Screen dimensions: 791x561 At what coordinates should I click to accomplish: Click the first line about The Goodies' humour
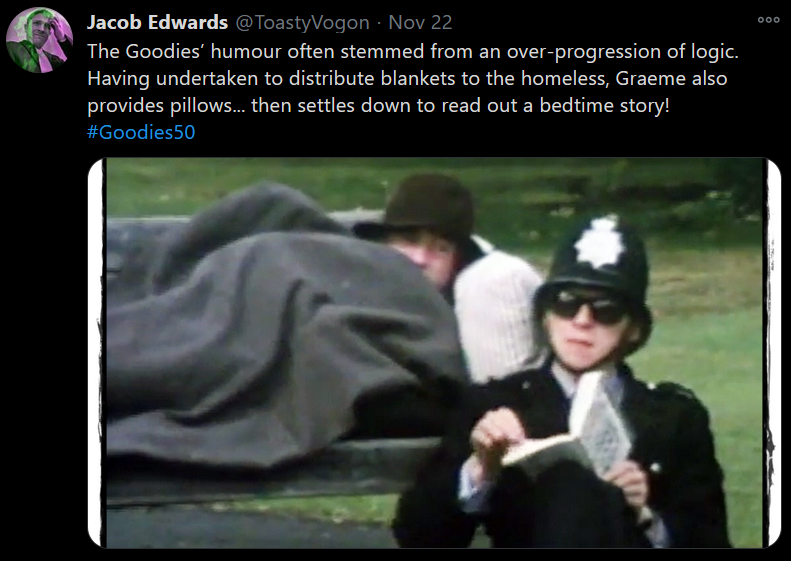(413, 51)
